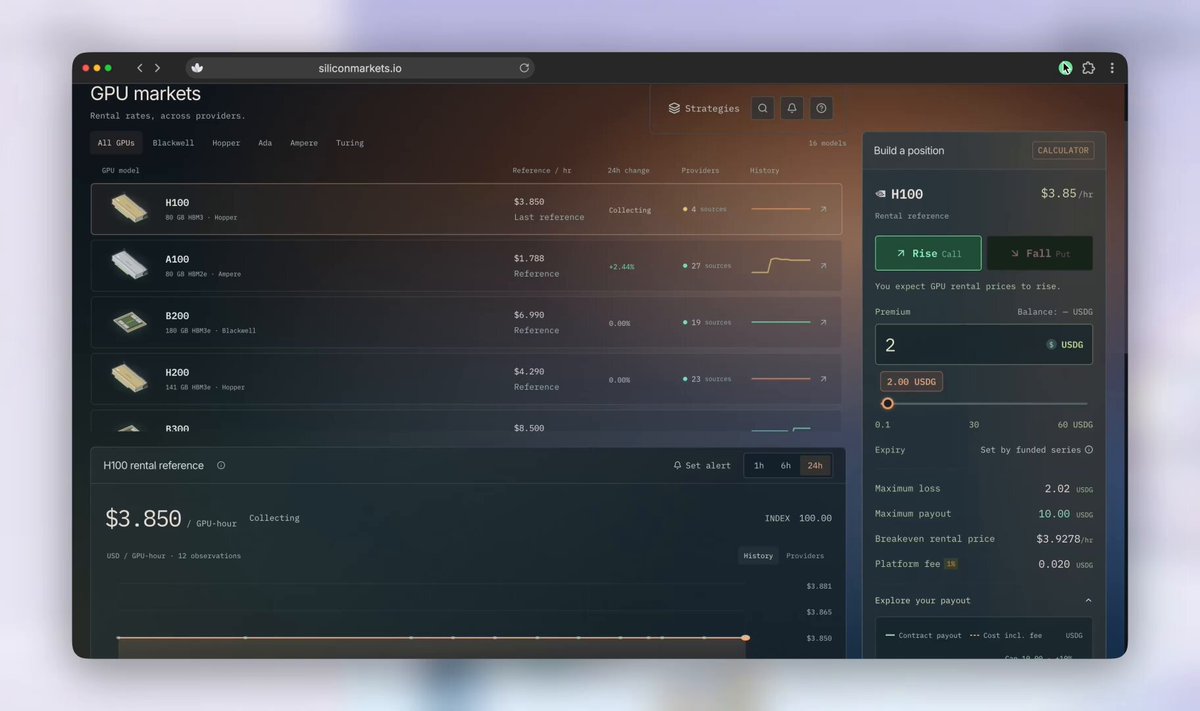Filter GPUs by the Turing tab
The image size is (1200, 711).
click(350, 143)
